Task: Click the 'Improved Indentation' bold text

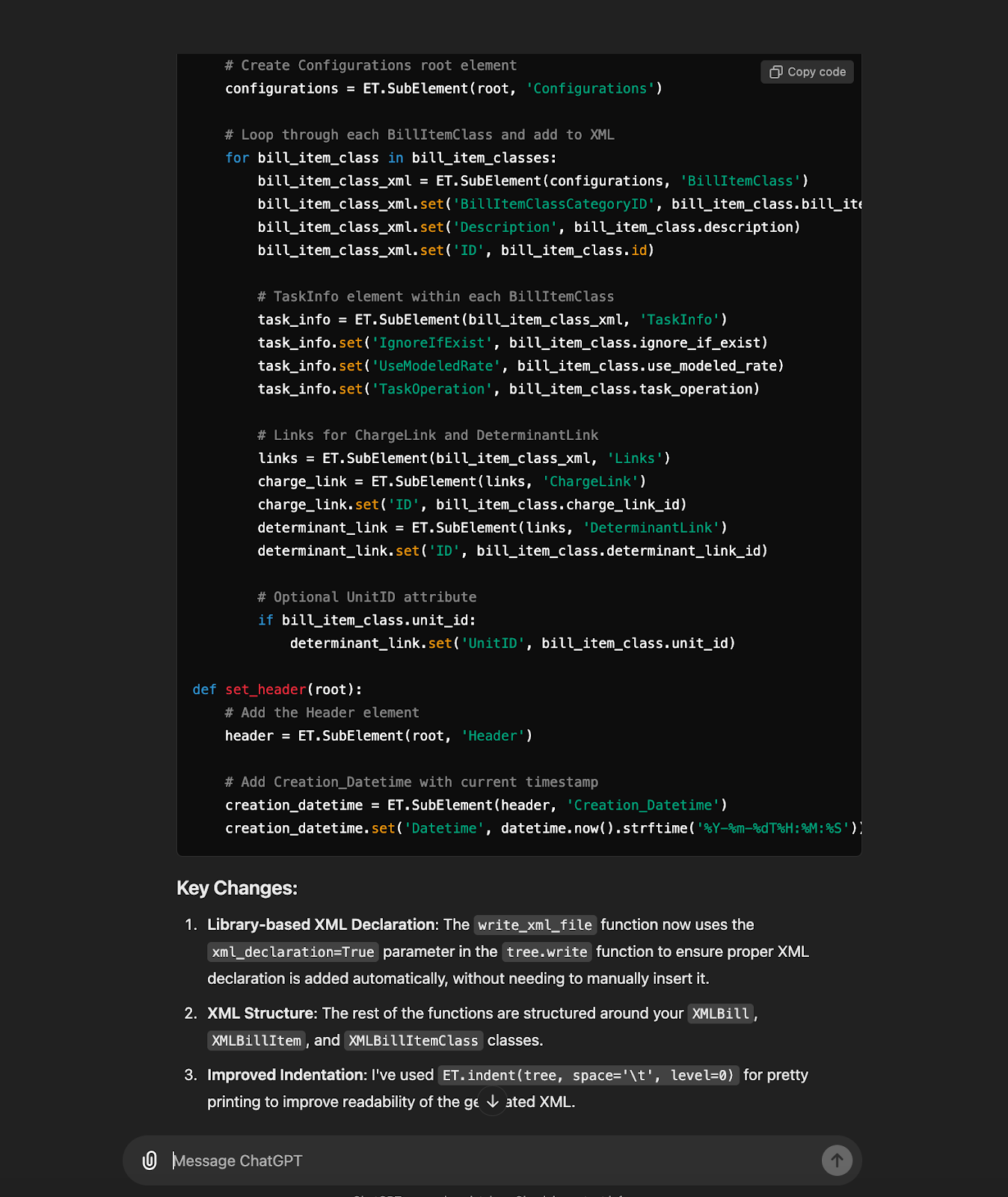Action: point(286,1075)
